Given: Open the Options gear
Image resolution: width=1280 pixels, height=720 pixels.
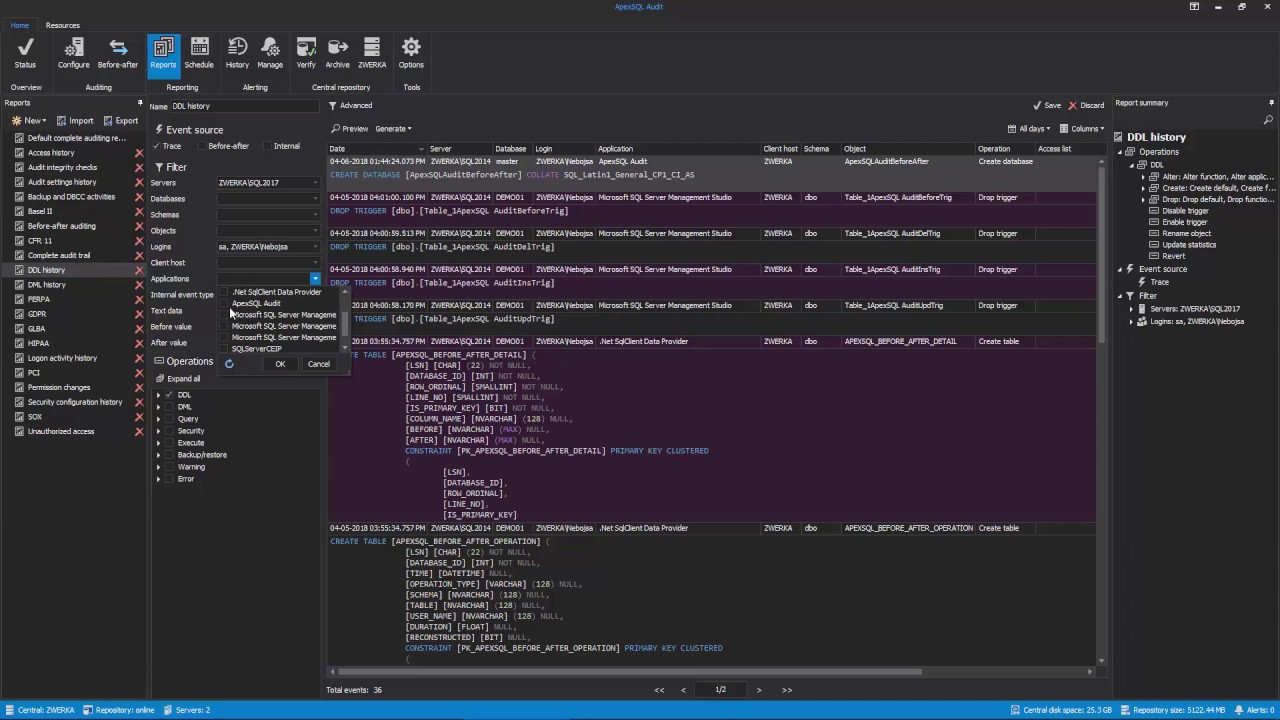Looking at the screenshot, I should click(x=411, y=53).
